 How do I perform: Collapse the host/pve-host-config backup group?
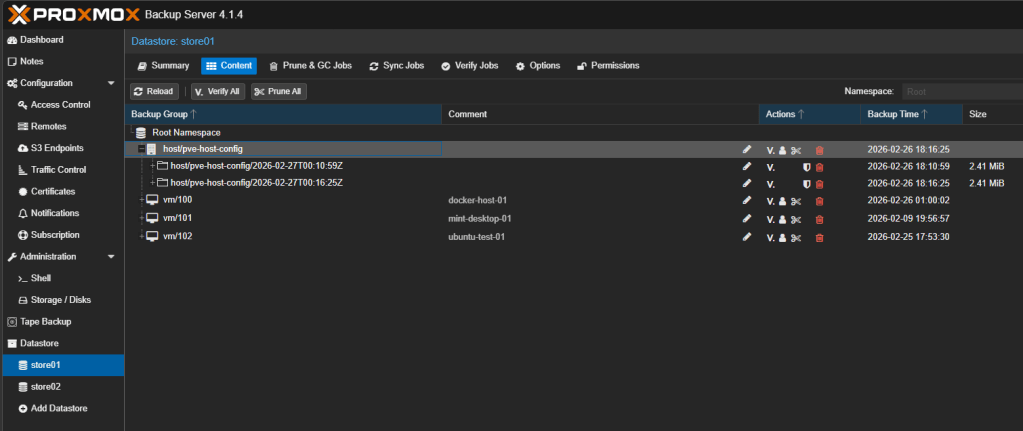click(x=141, y=150)
